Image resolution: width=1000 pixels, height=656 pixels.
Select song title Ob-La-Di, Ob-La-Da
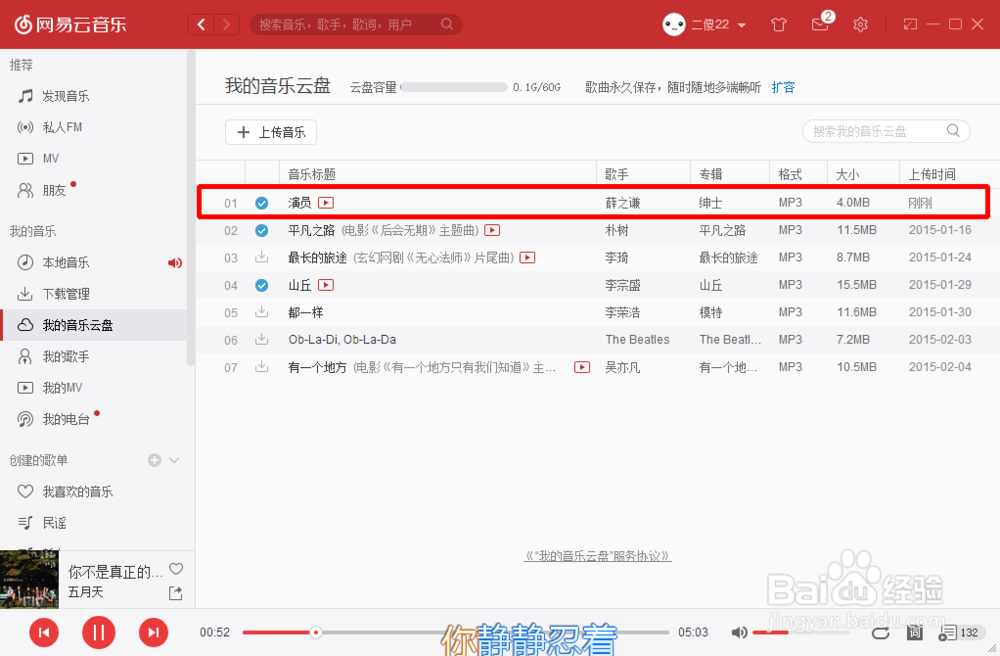pos(342,340)
